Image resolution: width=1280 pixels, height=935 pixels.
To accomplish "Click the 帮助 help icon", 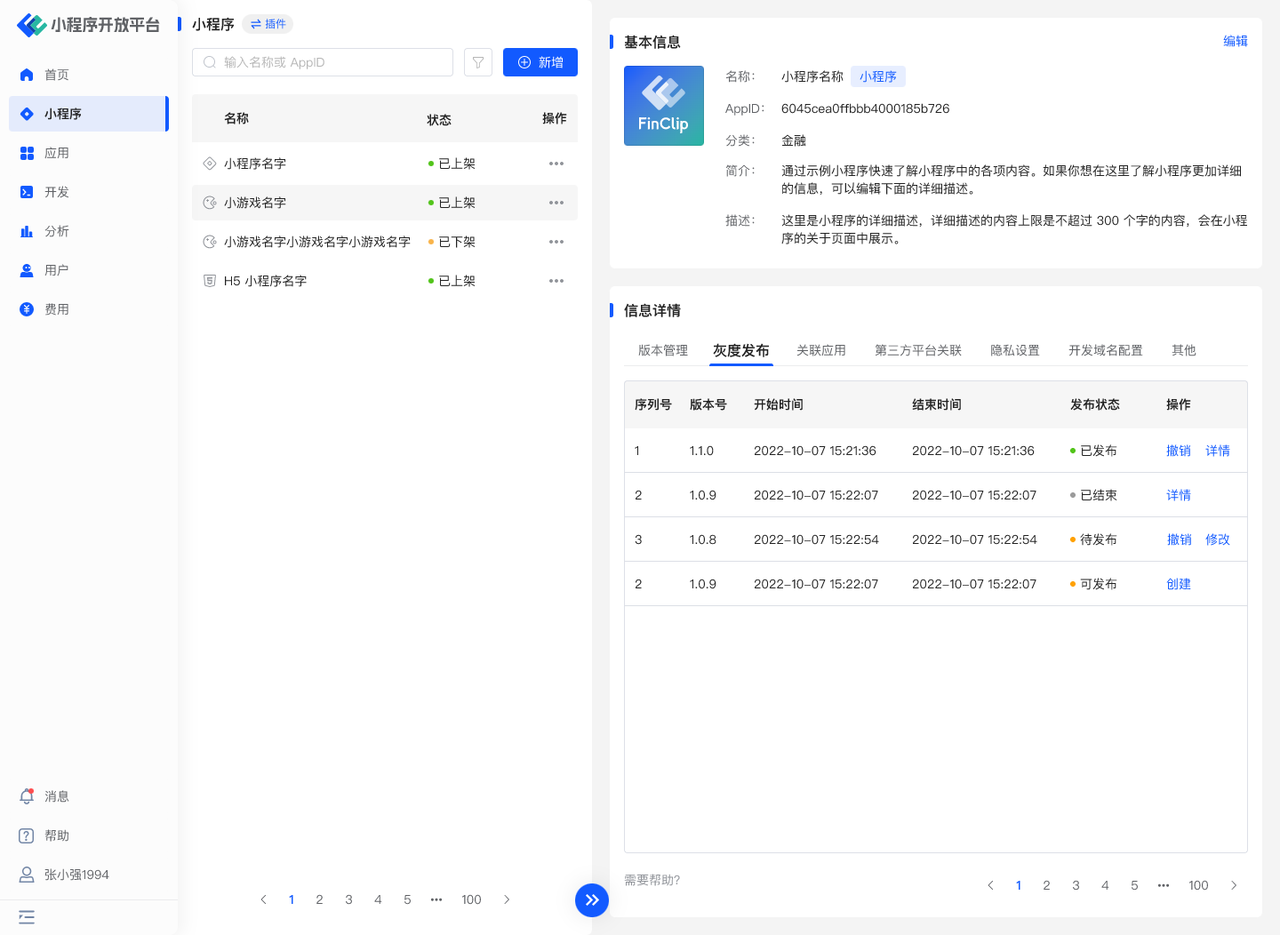I will 28,835.
